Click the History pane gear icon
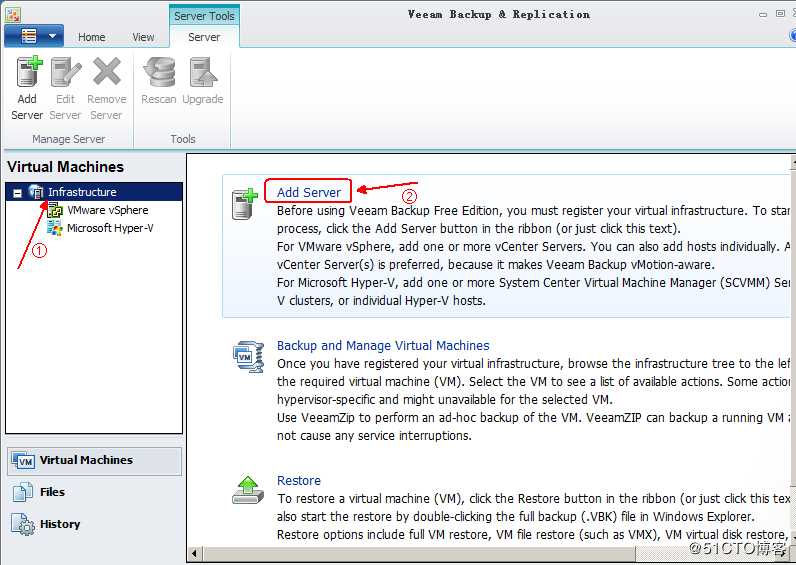Screen dimensions: 796x565 23,524
